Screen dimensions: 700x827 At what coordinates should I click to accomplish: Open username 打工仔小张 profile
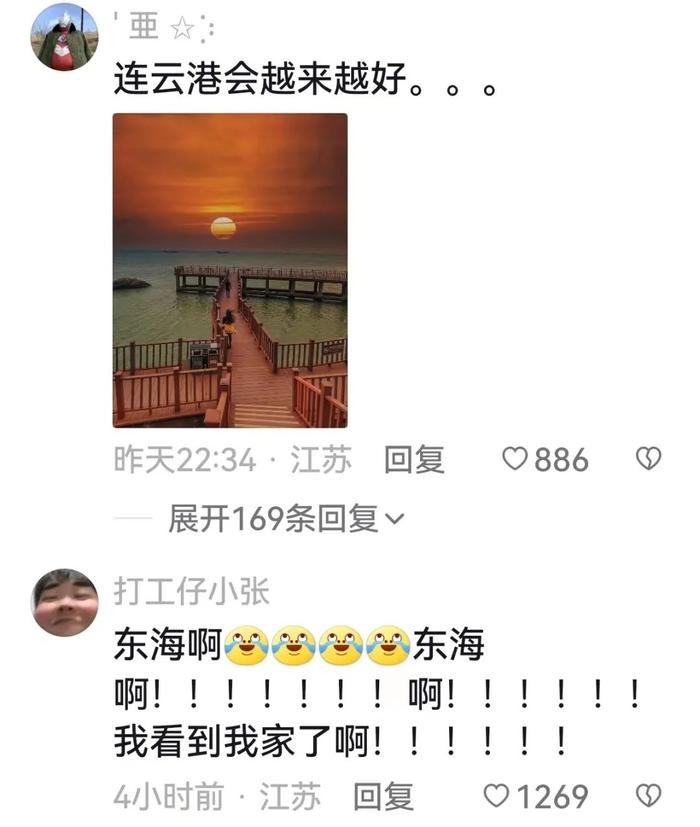pos(192,591)
